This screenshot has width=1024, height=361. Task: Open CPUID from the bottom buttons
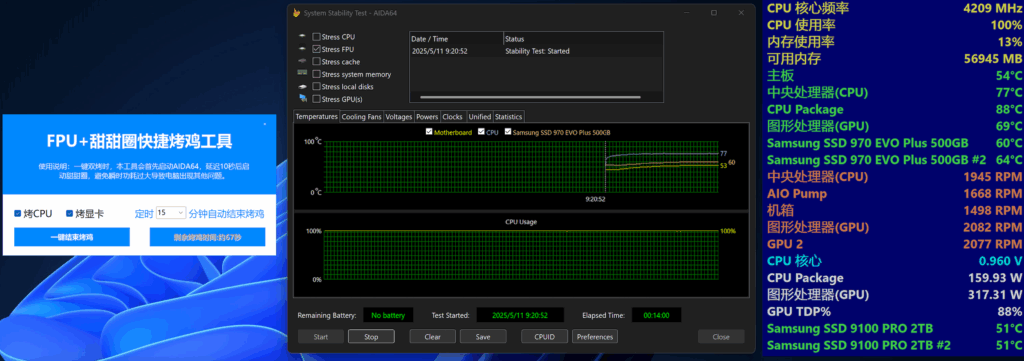545,337
